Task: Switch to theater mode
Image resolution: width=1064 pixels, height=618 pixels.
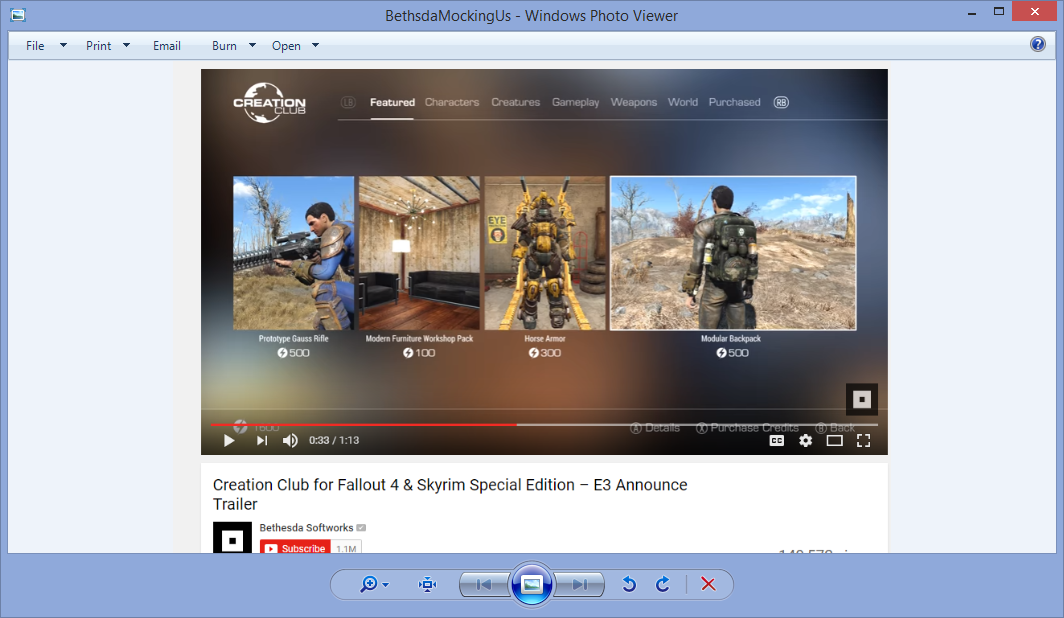Action: [835, 441]
